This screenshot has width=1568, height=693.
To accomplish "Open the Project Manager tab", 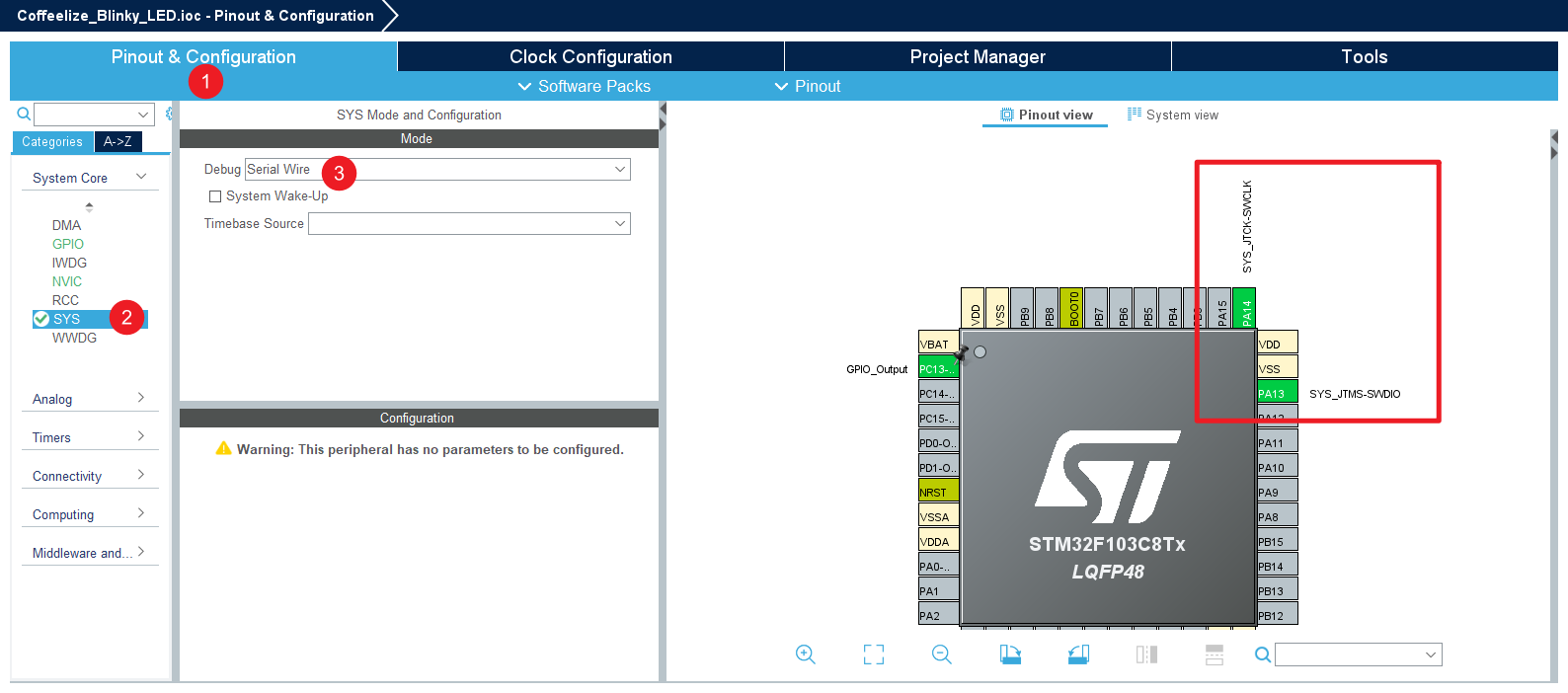I will tap(978, 57).
